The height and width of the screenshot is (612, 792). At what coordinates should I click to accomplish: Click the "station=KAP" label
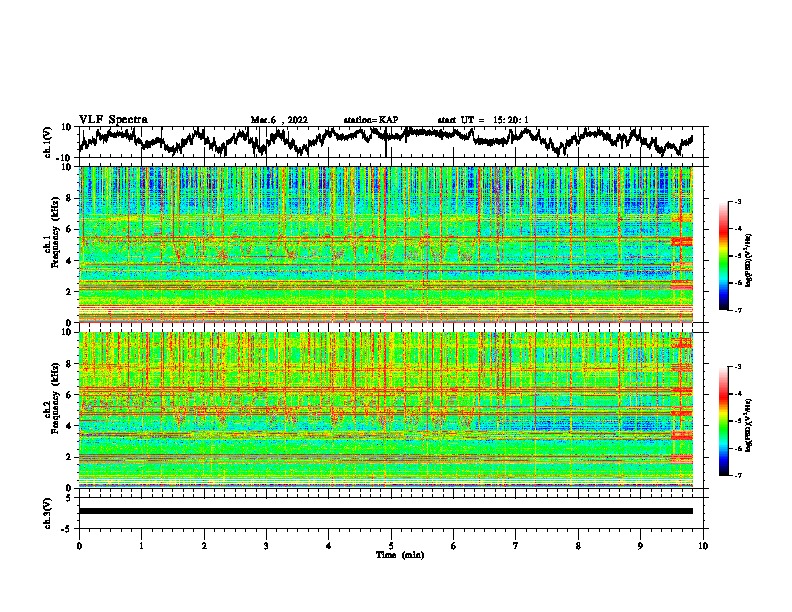tap(371, 120)
